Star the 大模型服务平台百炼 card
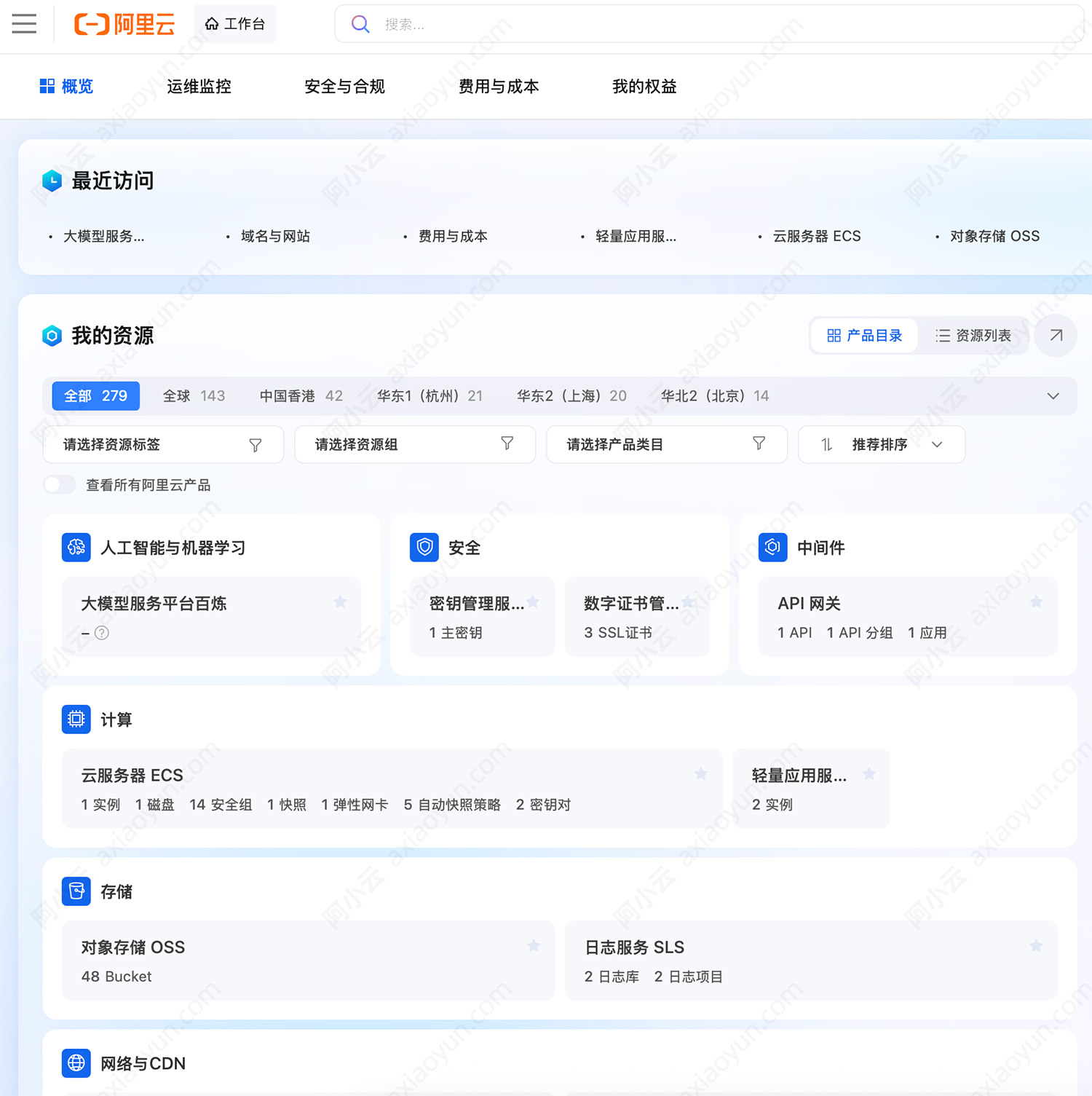 coord(340,602)
